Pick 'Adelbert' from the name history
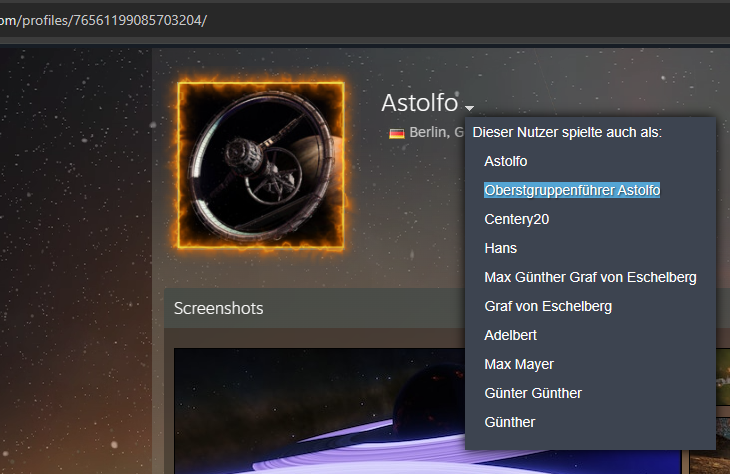Screen dimensions: 730x474 click(510, 335)
